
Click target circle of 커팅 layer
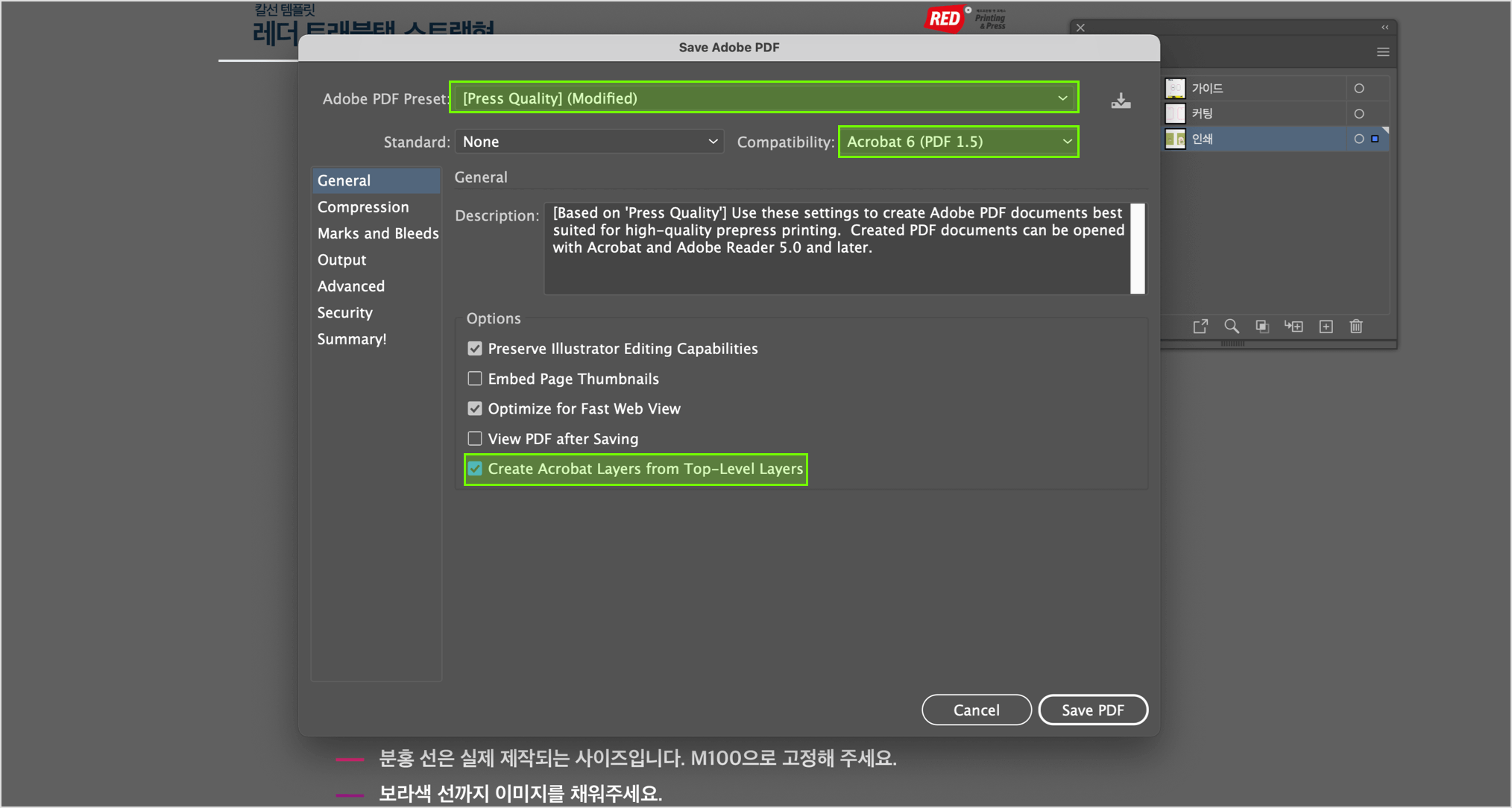tap(1359, 114)
